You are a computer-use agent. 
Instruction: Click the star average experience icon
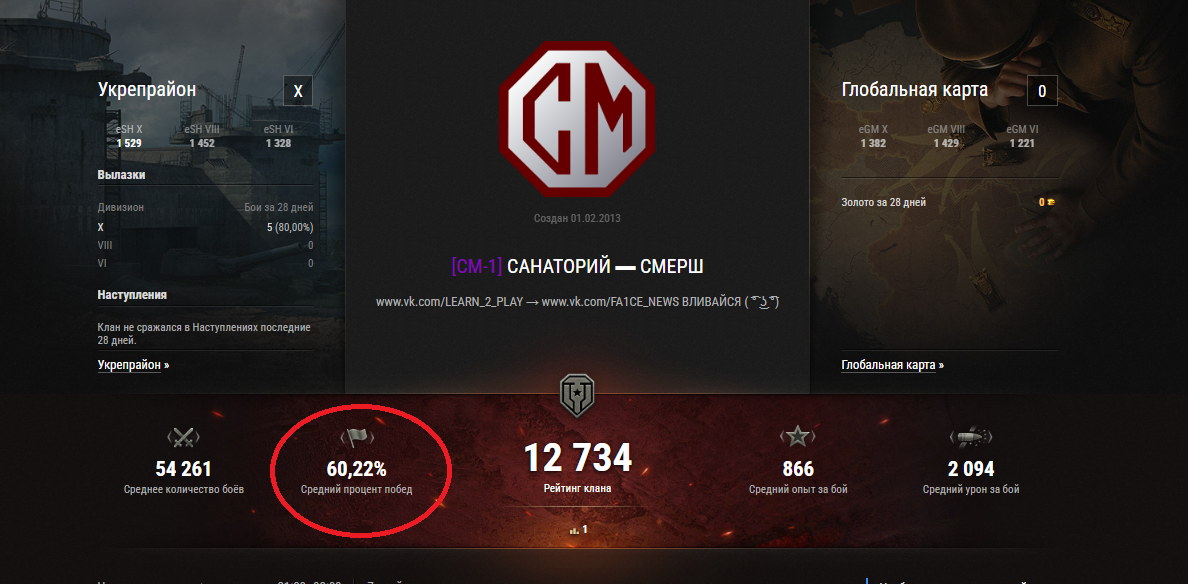pos(798,436)
